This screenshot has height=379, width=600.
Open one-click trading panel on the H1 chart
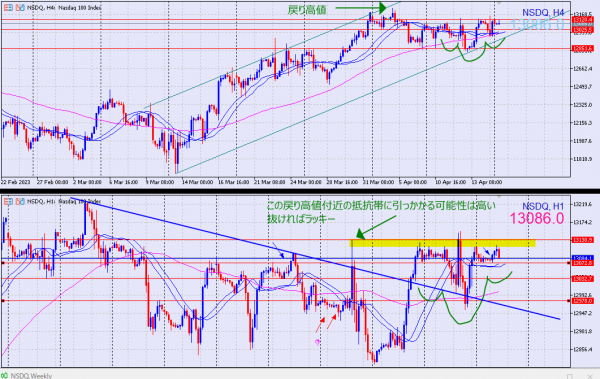8,201
